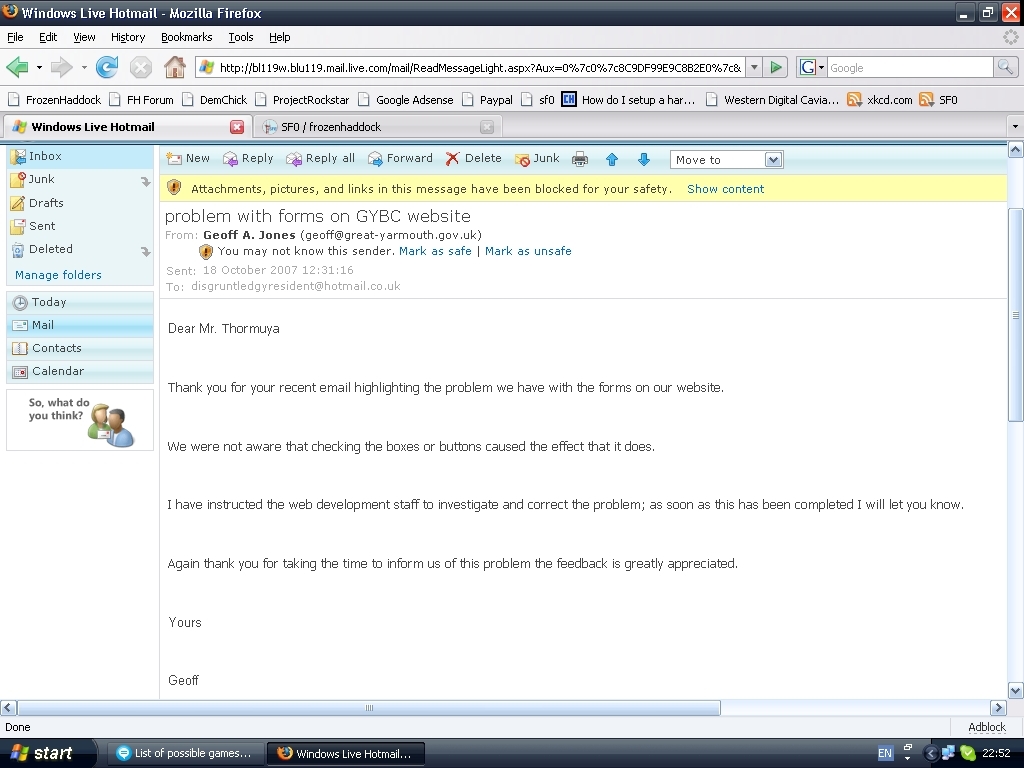Switch to Contacts section

[80, 348]
